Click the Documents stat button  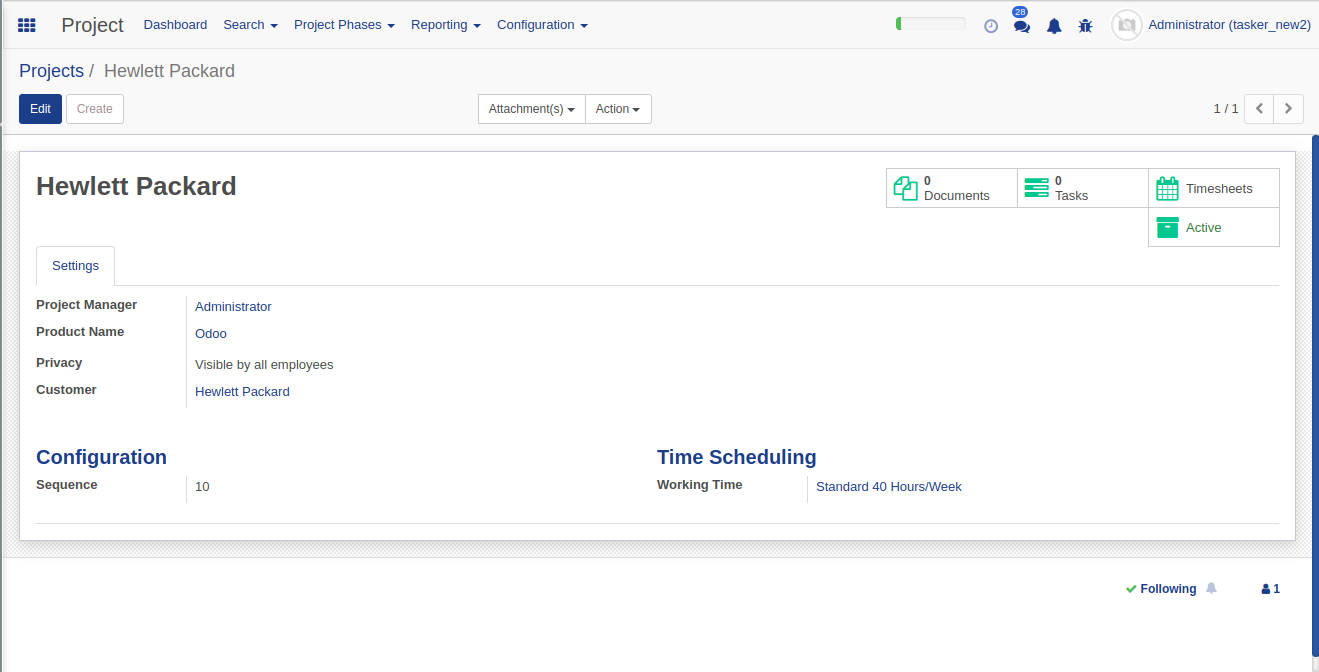tap(952, 188)
